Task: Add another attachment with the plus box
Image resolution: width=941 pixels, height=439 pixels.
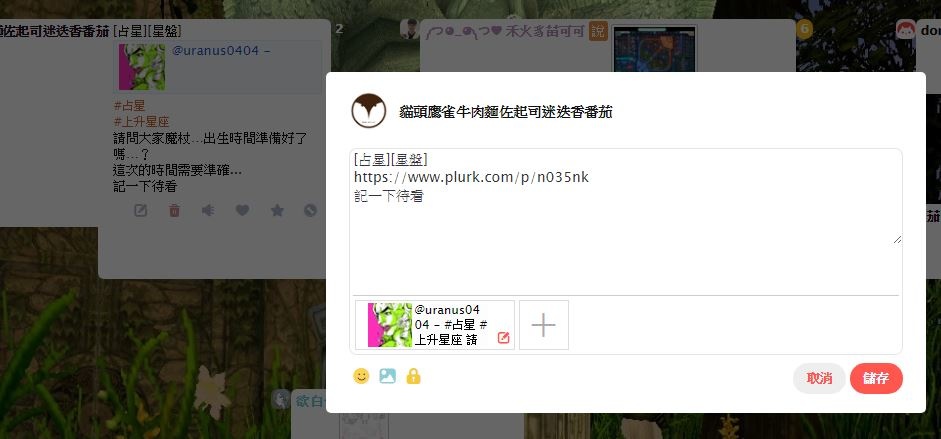Action: coord(544,325)
